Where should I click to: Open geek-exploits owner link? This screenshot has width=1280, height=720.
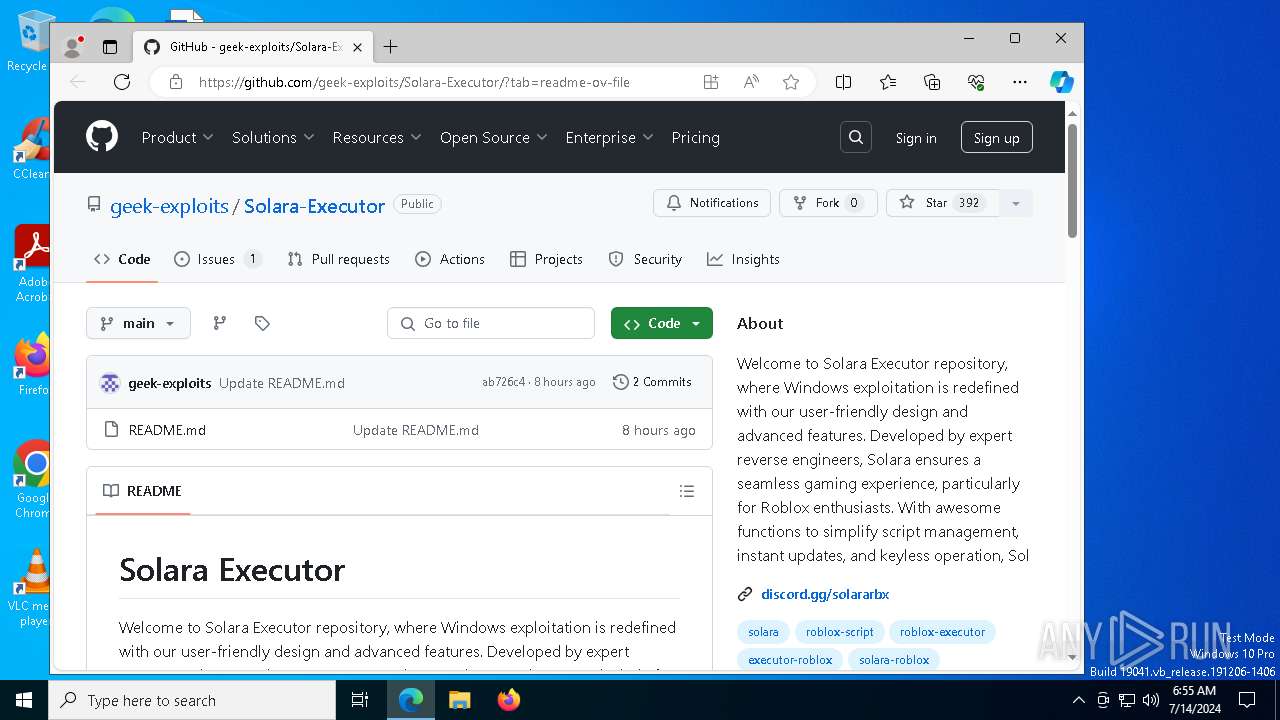pos(169,206)
